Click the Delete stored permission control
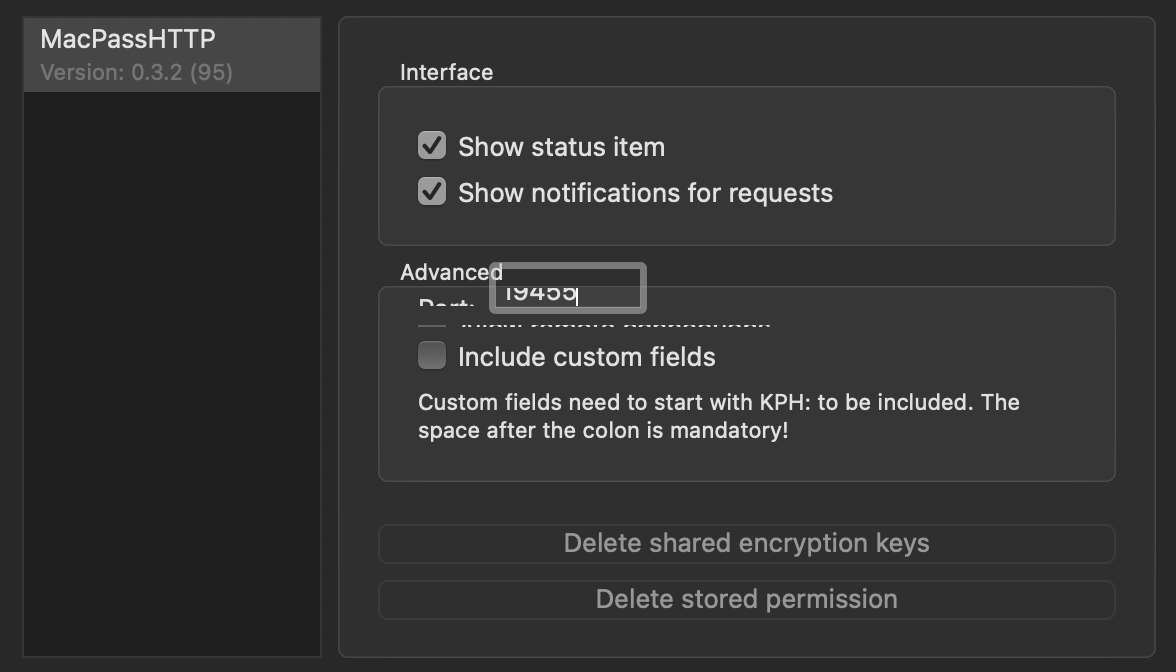1176x672 pixels. coord(746,599)
